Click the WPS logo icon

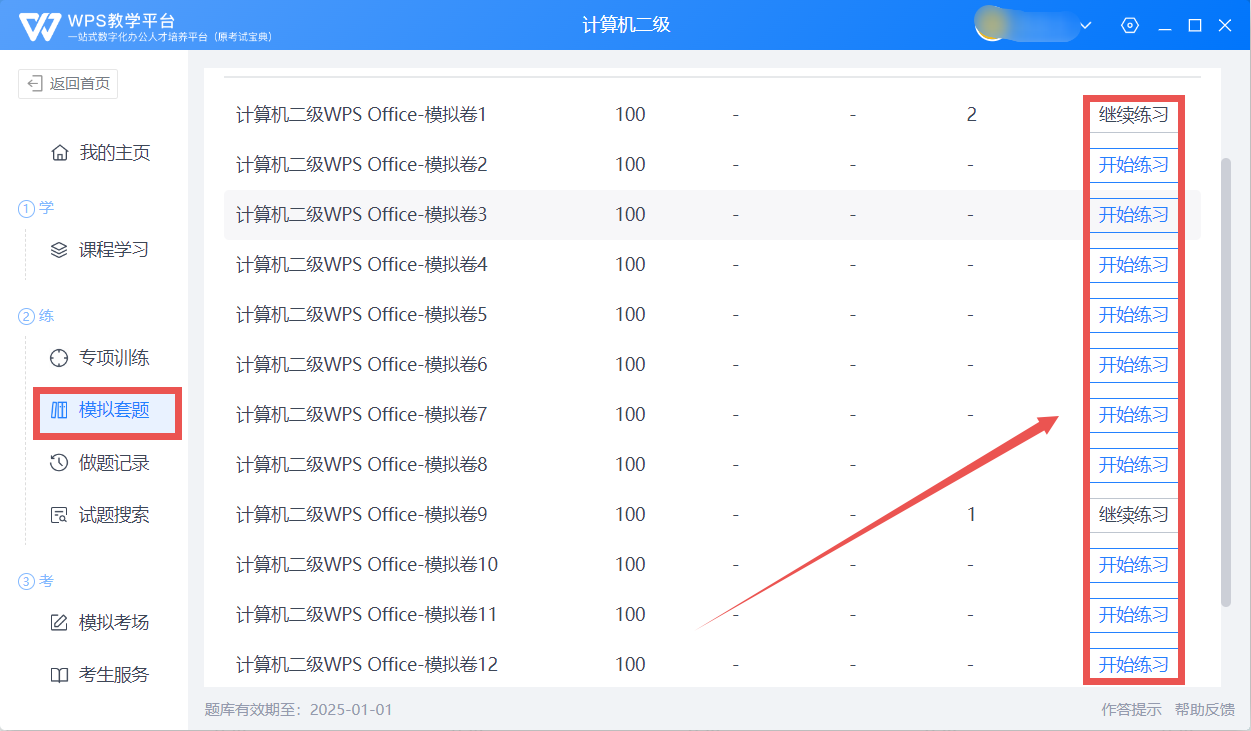[39, 26]
